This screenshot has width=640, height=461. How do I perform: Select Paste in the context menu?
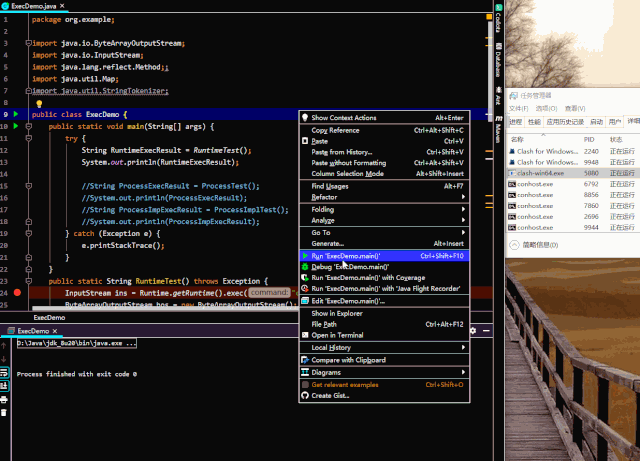pos(384,141)
